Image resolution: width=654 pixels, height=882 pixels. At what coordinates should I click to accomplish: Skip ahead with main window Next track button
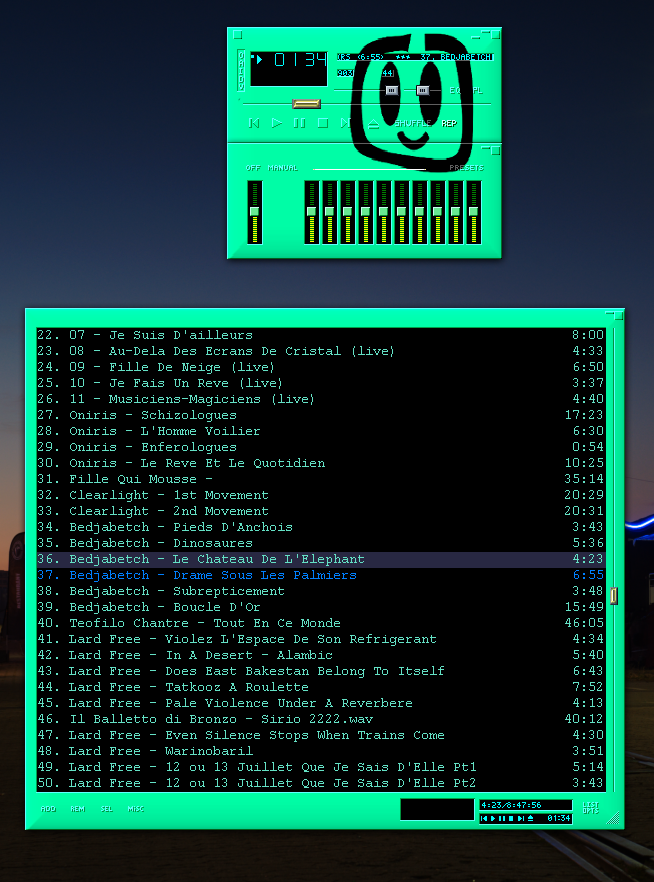345,123
